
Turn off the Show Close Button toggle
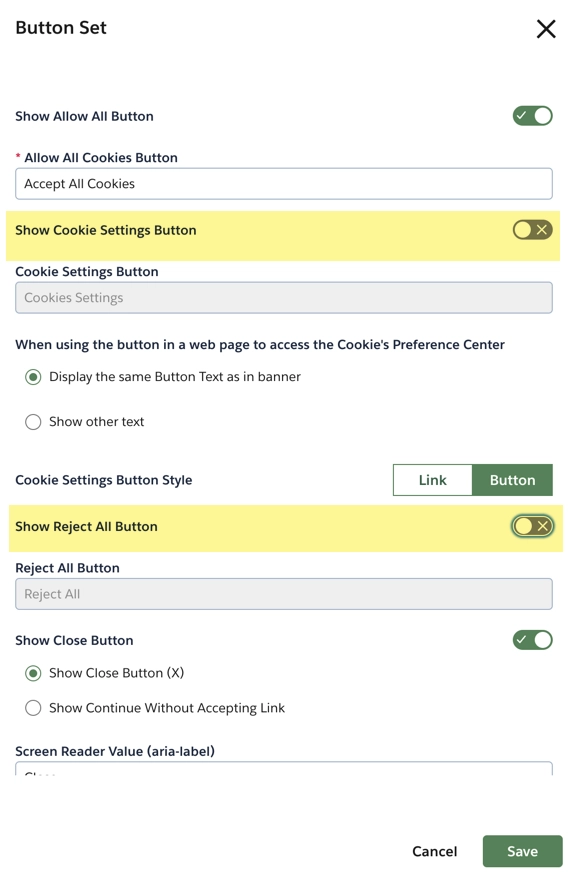532,640
